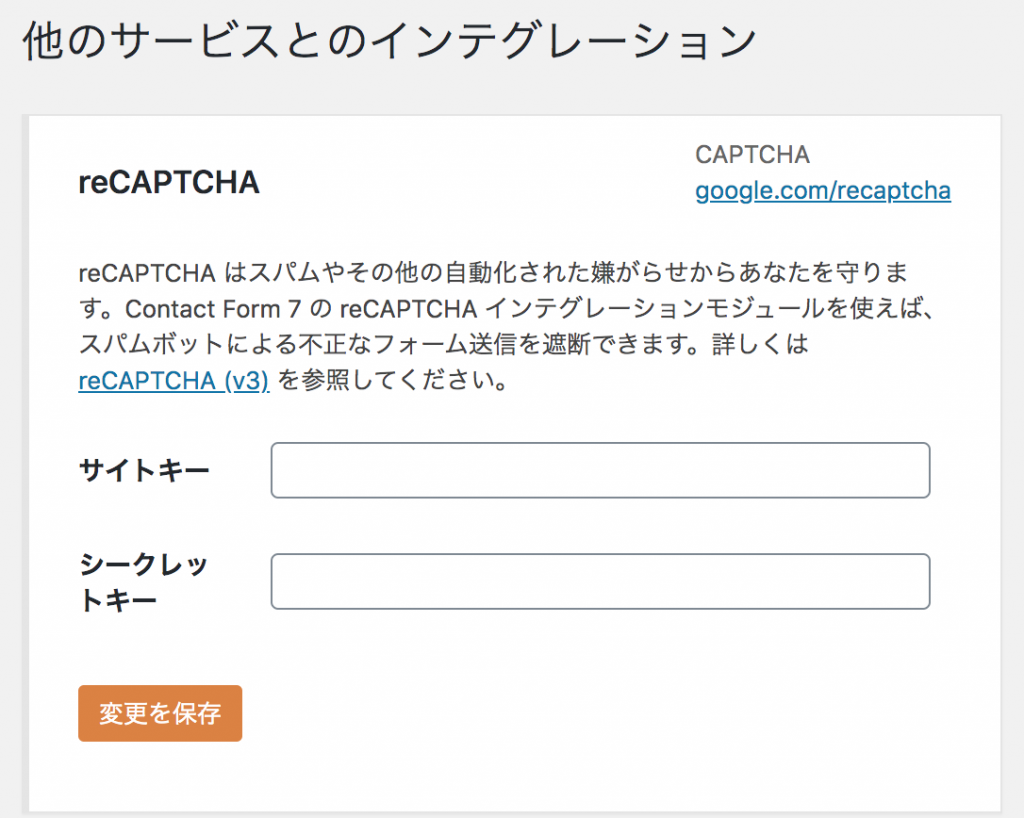Place cursor in the site key text box
The width and height of the screenshot is (1024, 818).
point(600,470)
